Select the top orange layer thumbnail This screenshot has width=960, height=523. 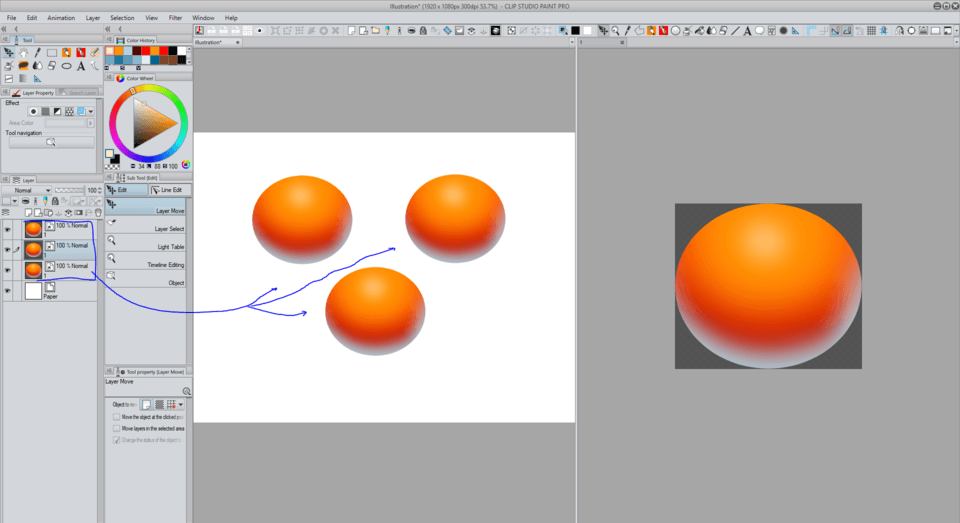coord(33,230)
